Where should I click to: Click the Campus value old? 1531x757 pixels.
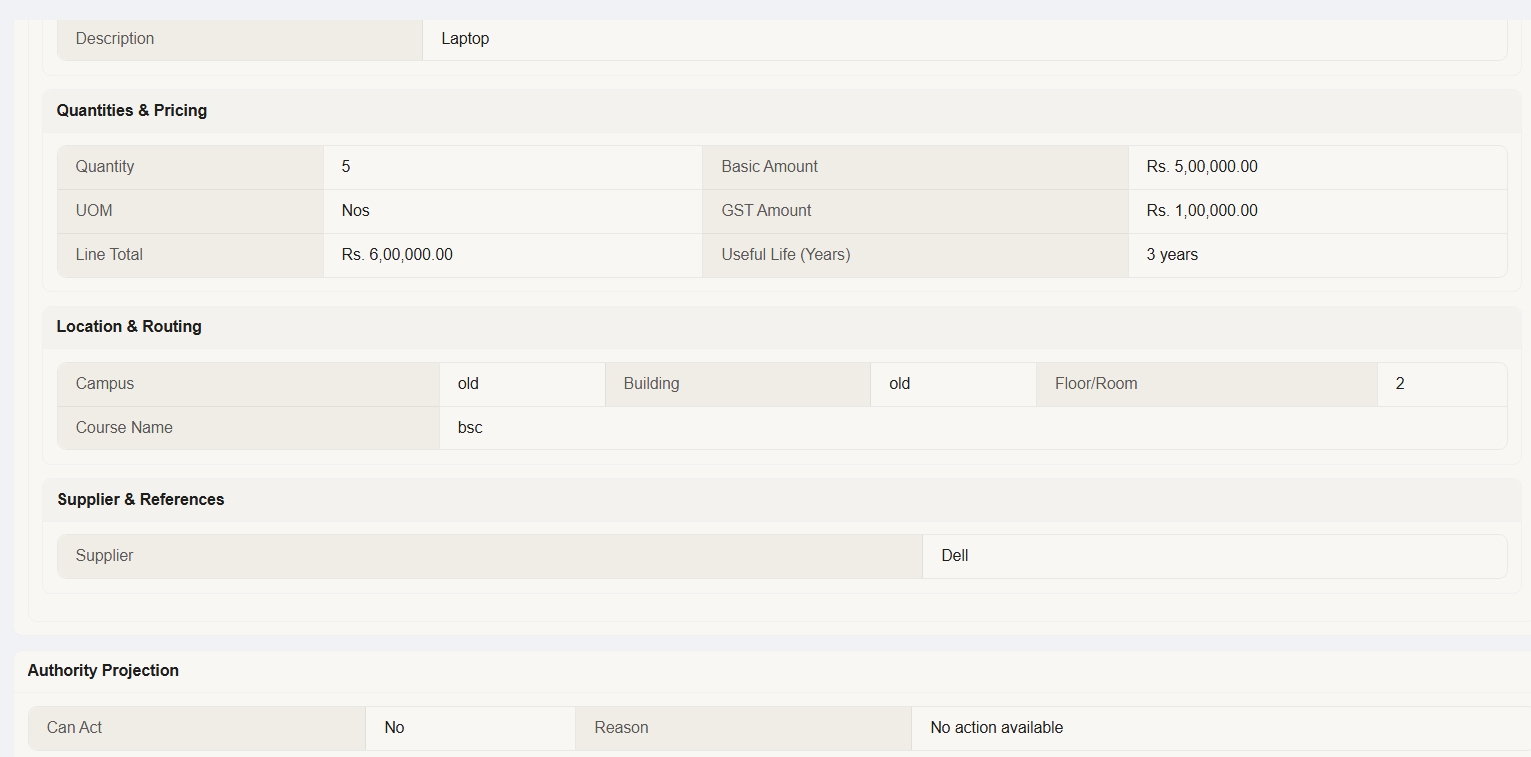pos(468,384)
